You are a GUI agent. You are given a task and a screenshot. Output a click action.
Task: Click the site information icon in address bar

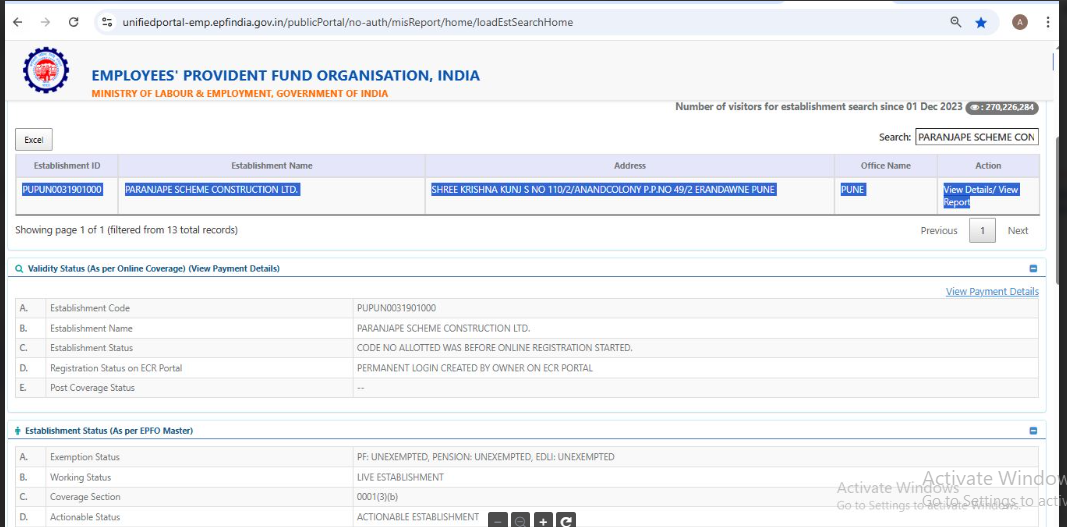point(108,22)
